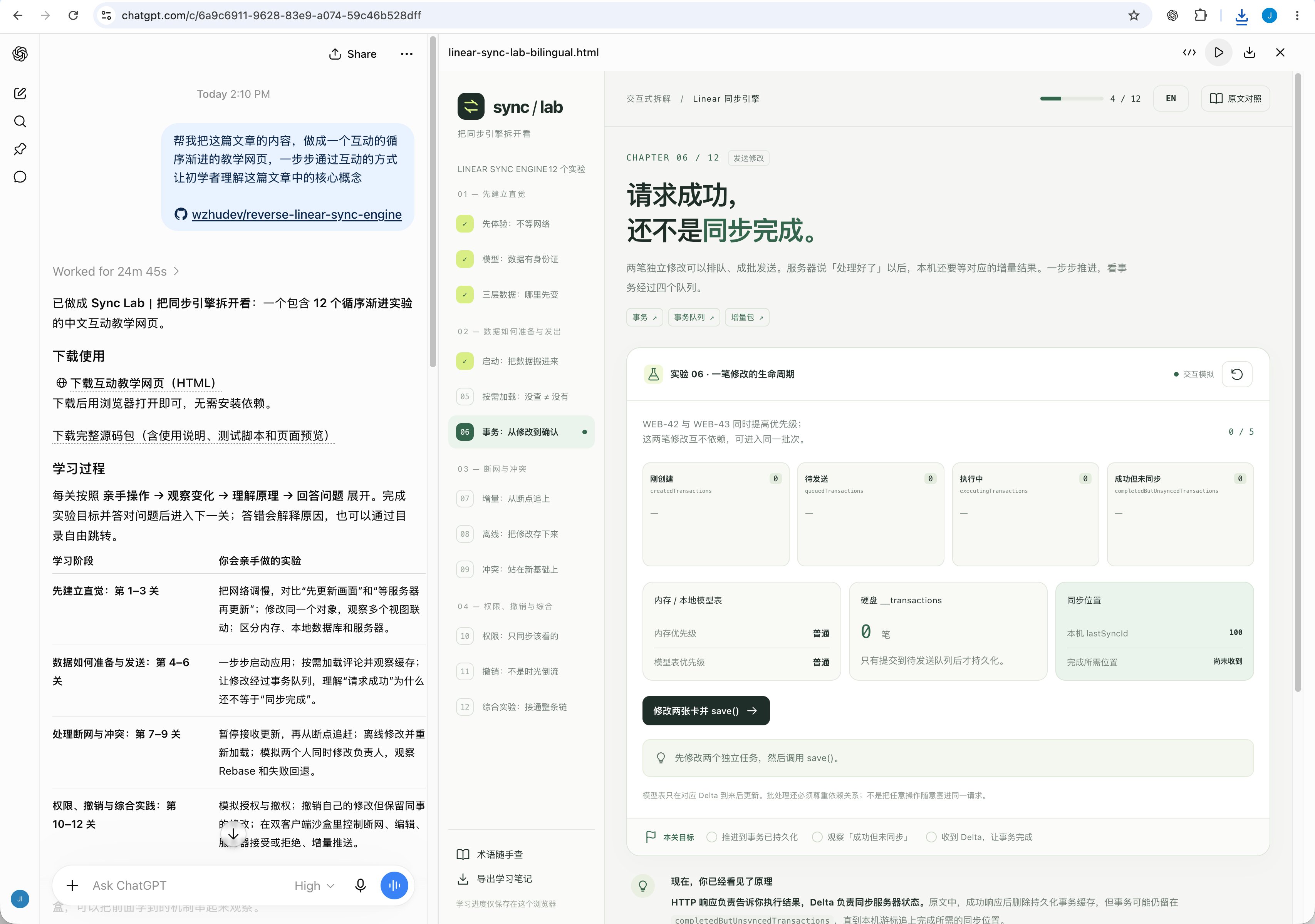The width and height of the screenshot is (1315, 924).
Task: Toggle language with the EN button
Action: [1171, 99]
